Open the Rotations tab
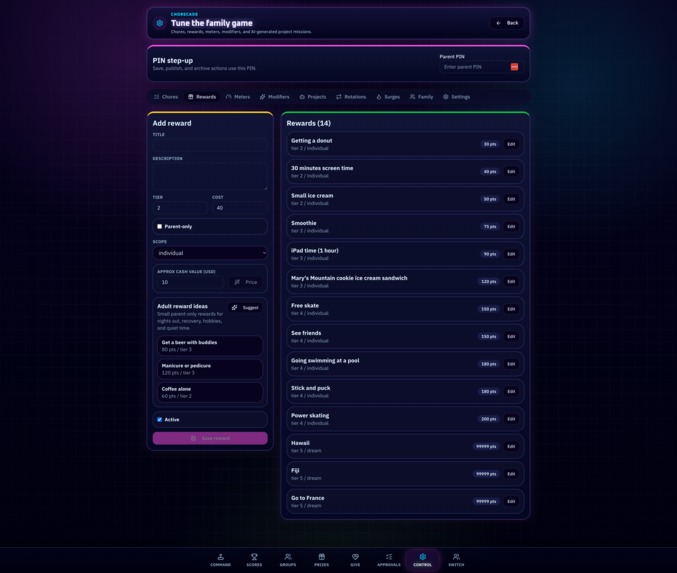This screenshot has width=677, height=573. click(x=351, y=97)
